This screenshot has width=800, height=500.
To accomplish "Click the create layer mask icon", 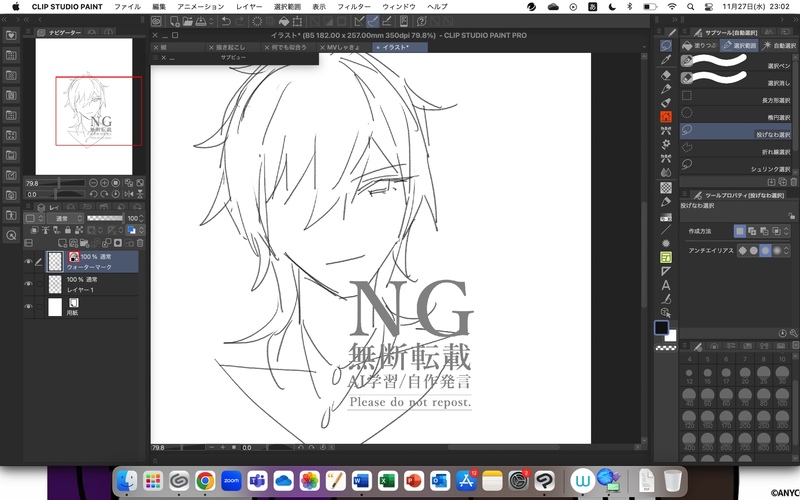I will 118,243.
